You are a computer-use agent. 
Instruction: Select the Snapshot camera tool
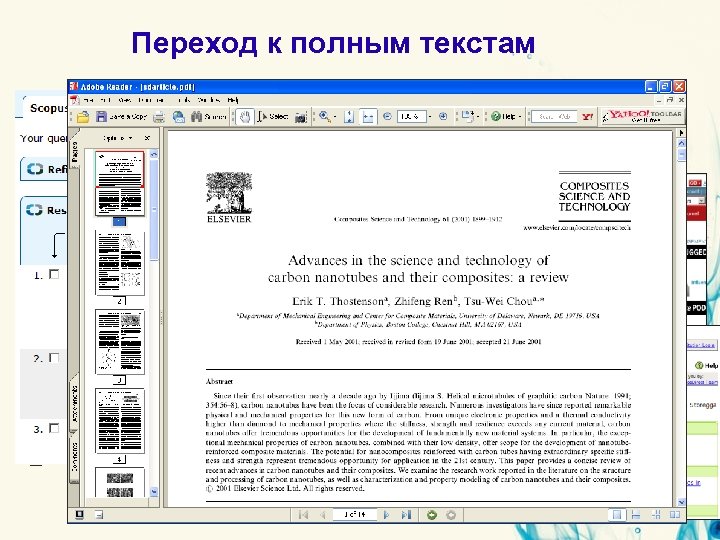tap(300, 117)
